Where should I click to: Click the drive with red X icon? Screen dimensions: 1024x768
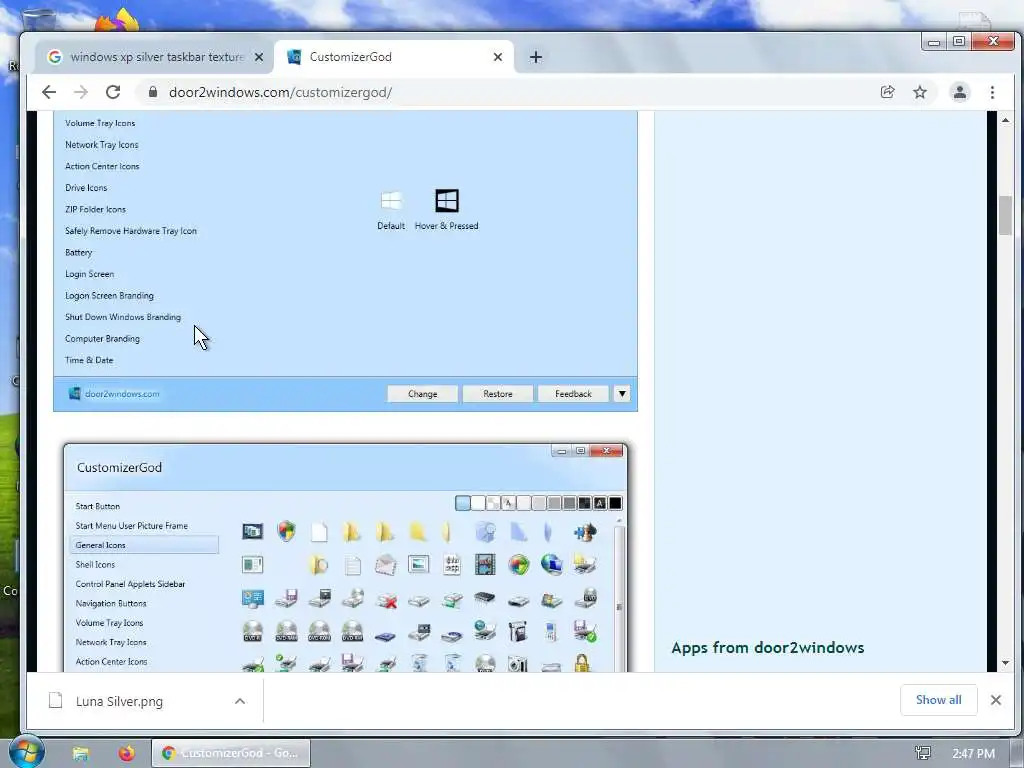pos(387,599)
